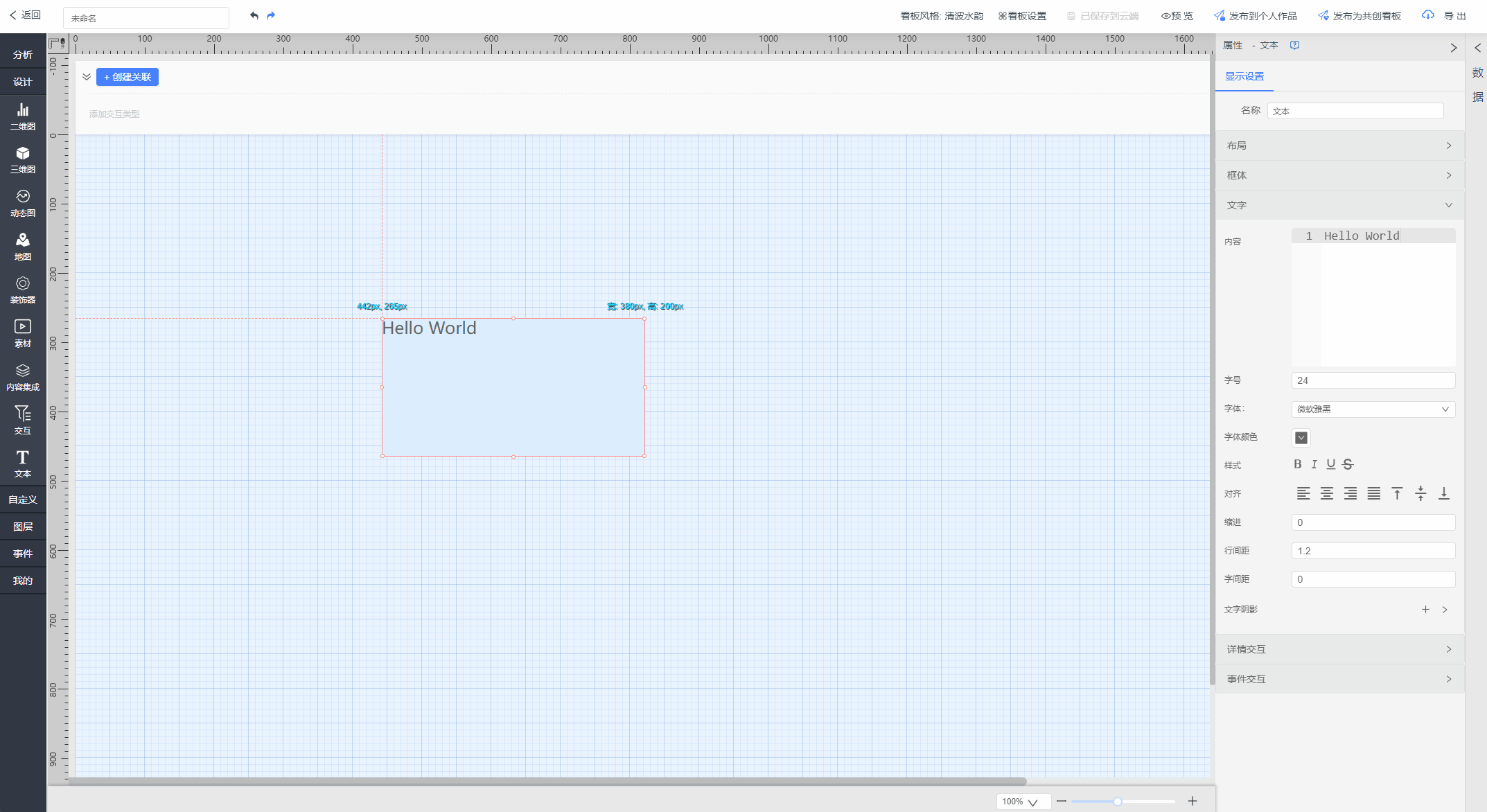
Task: Open the font color (字体颜色) swatch
Action: tap(1301, 437)
